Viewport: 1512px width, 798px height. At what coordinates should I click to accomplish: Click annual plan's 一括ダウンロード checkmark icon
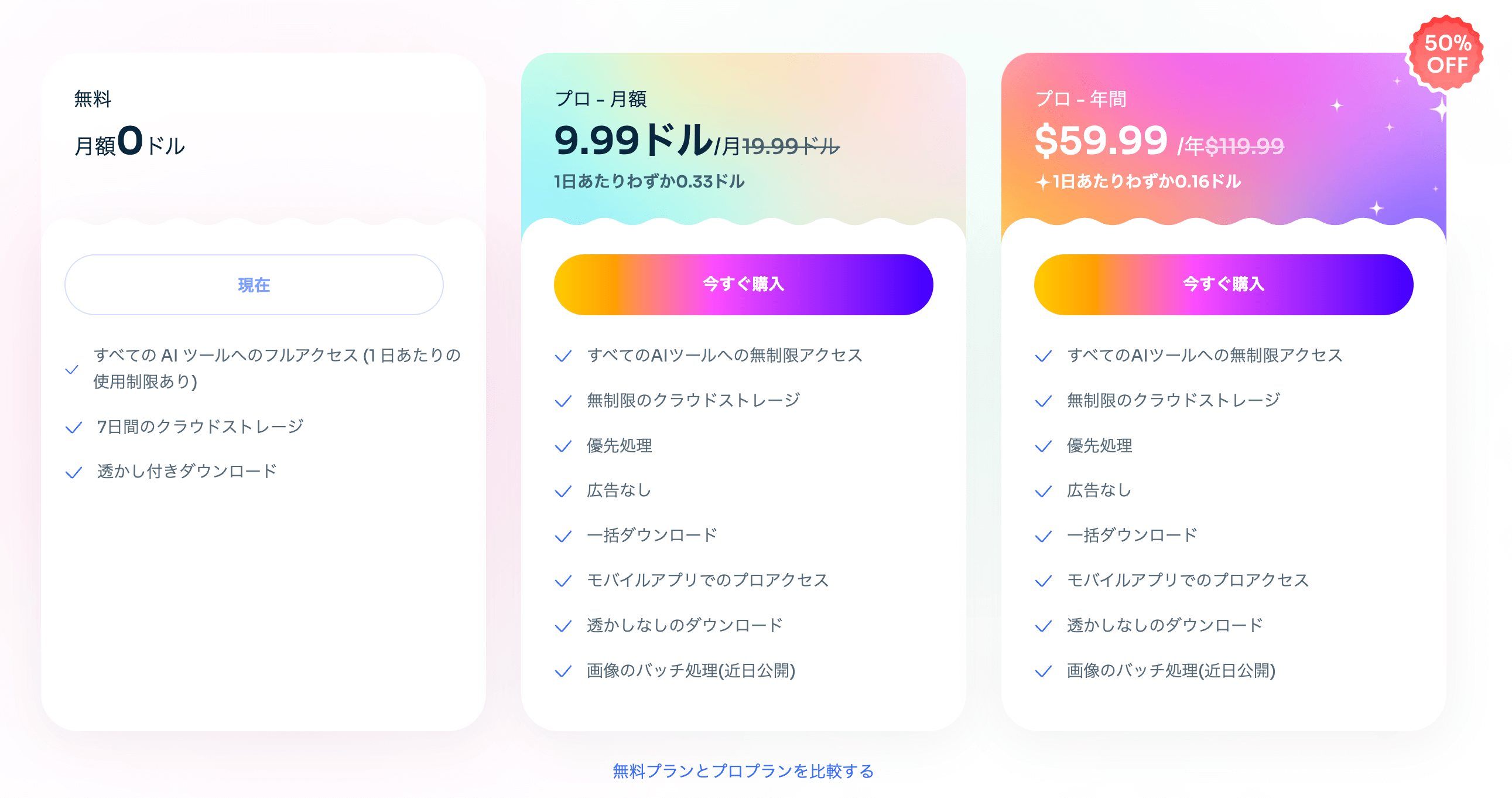click(1043, 536)
